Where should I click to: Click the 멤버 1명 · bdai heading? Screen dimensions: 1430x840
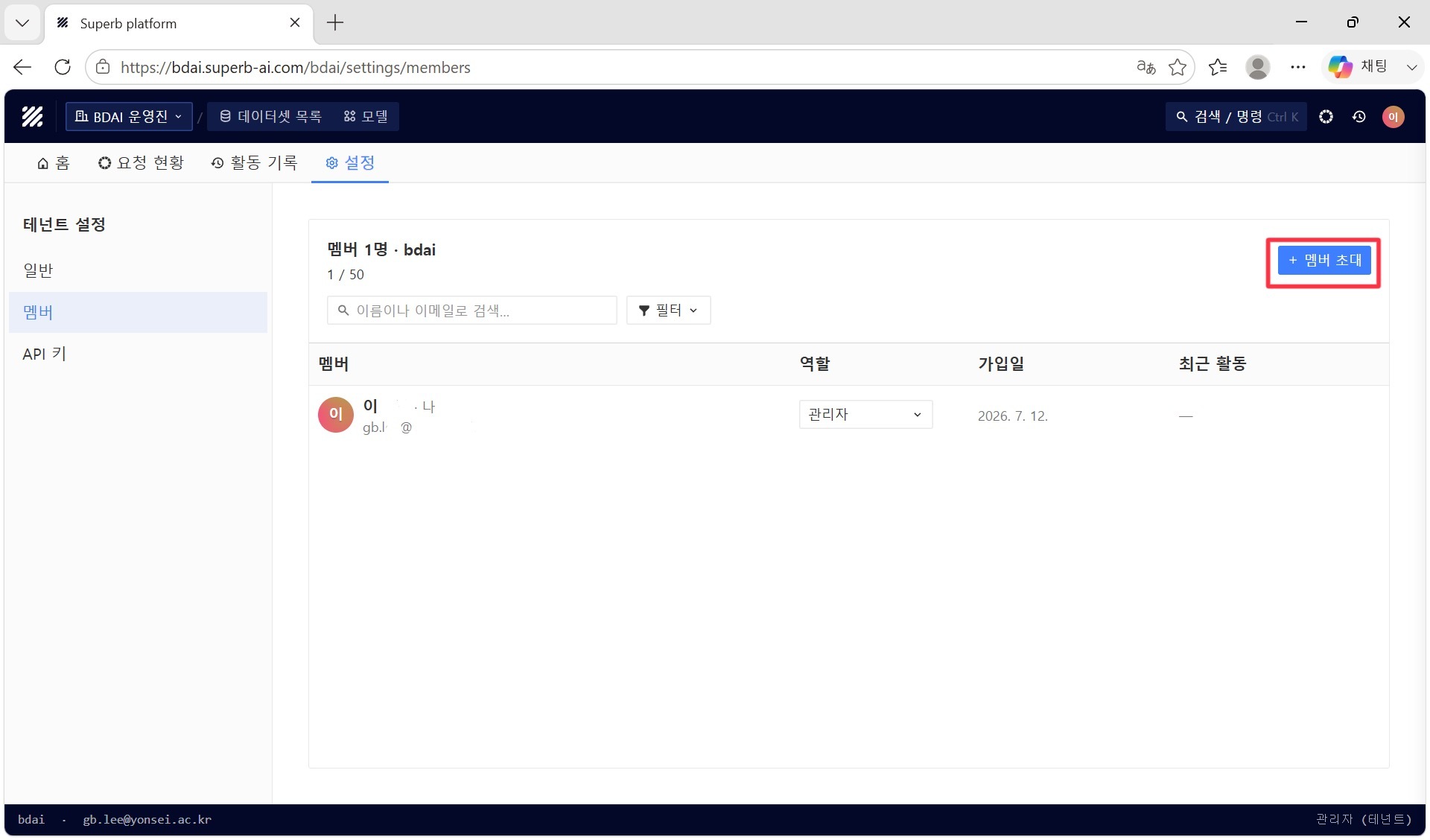[381, 249]
